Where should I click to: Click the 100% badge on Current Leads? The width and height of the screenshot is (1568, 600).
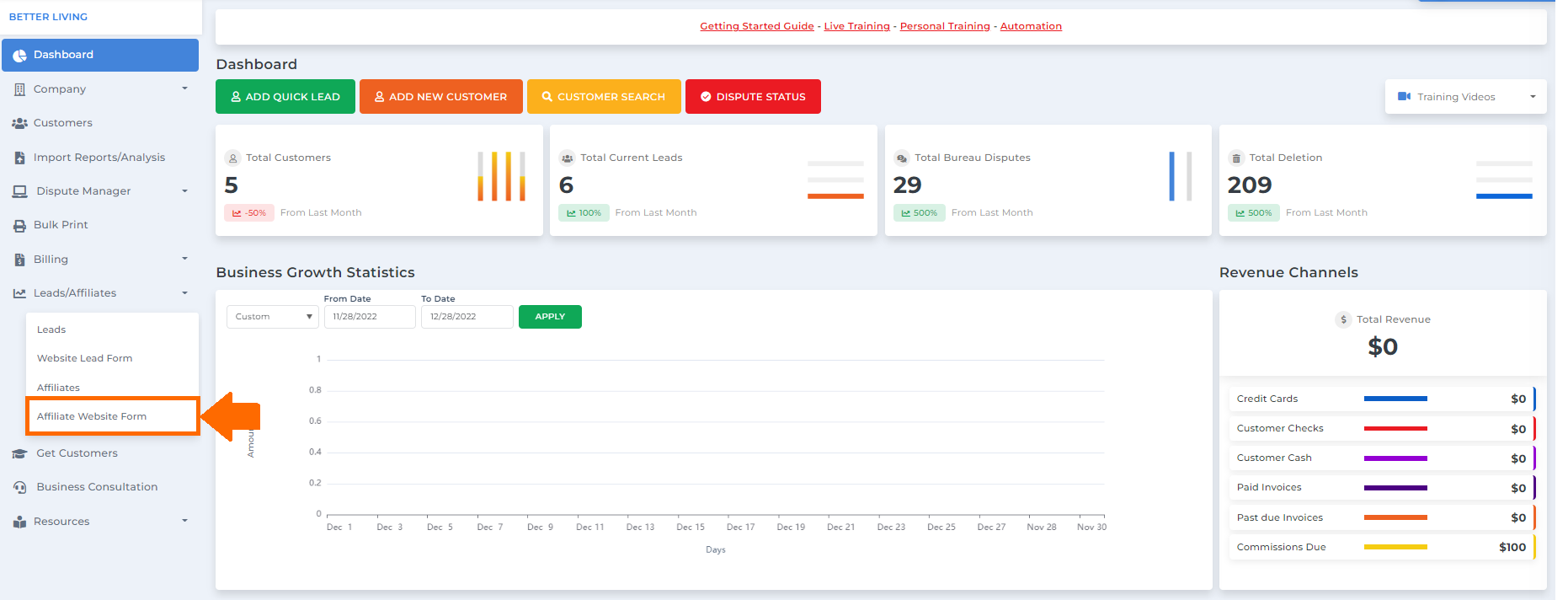(x=584, y=213)
